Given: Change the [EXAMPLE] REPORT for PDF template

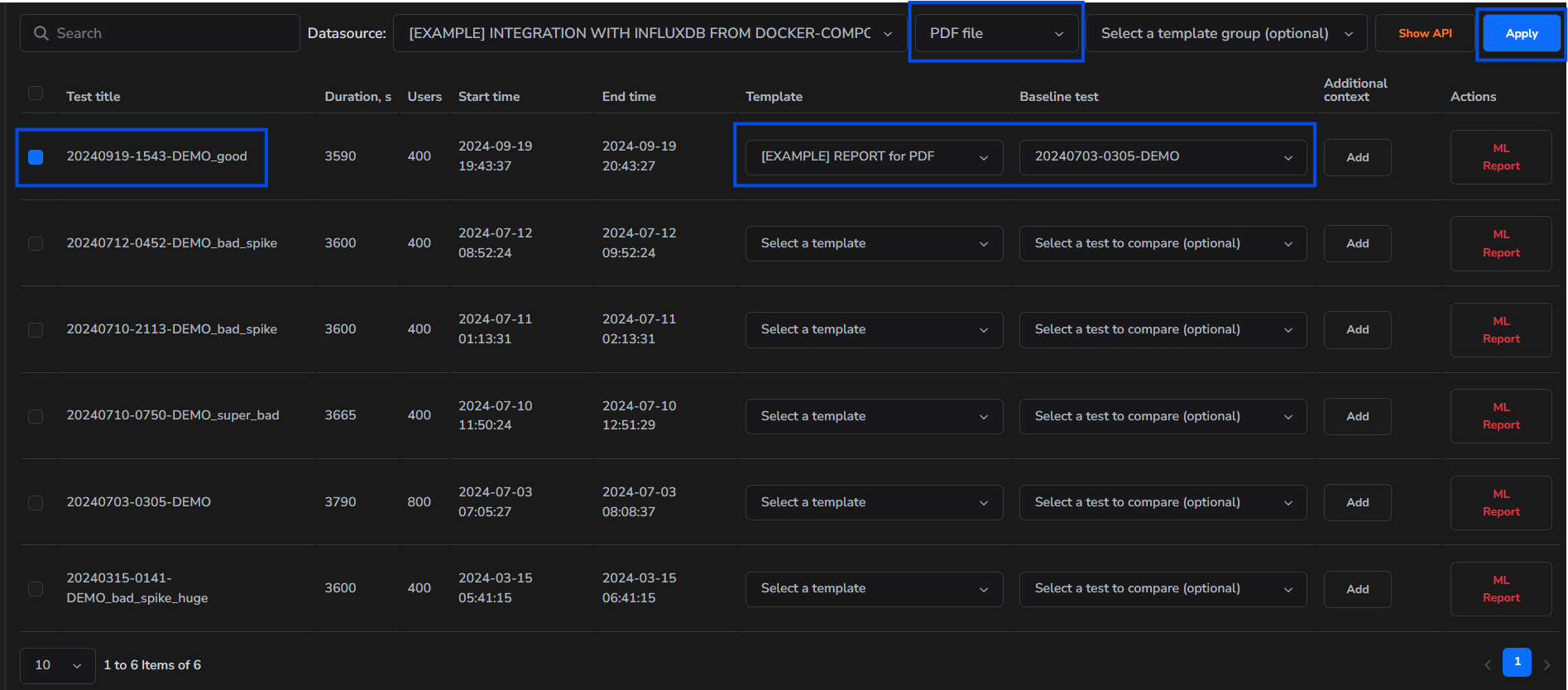Looking at the screenshot, I should pyautogui.click(x=874, y=157).
